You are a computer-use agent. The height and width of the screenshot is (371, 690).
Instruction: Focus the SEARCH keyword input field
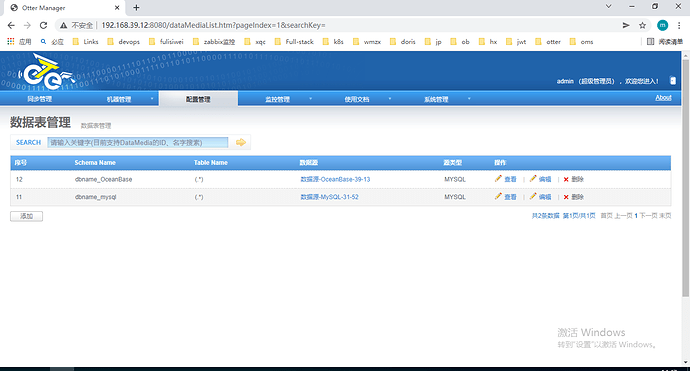[x=138, y=143]
